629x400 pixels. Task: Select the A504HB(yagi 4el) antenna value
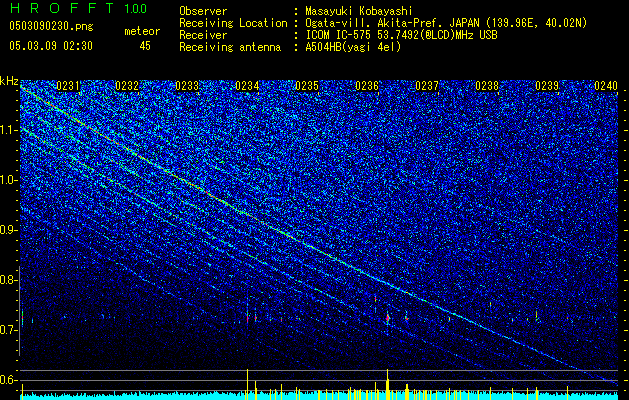353,47
